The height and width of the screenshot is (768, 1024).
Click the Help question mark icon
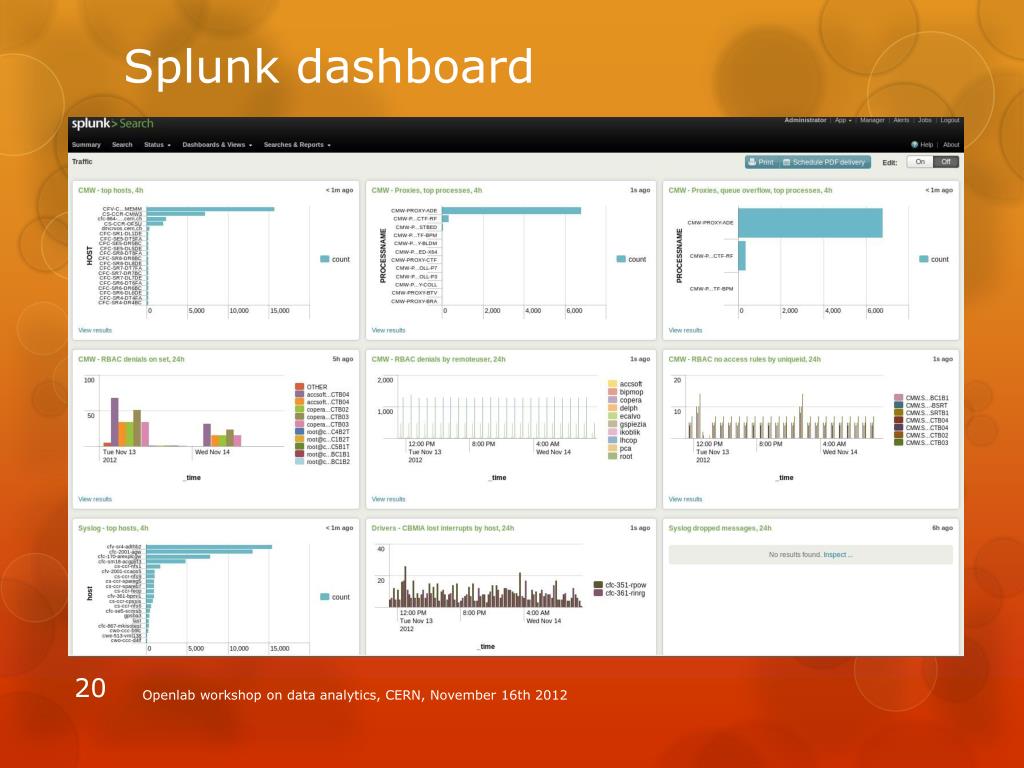[914, 144]
